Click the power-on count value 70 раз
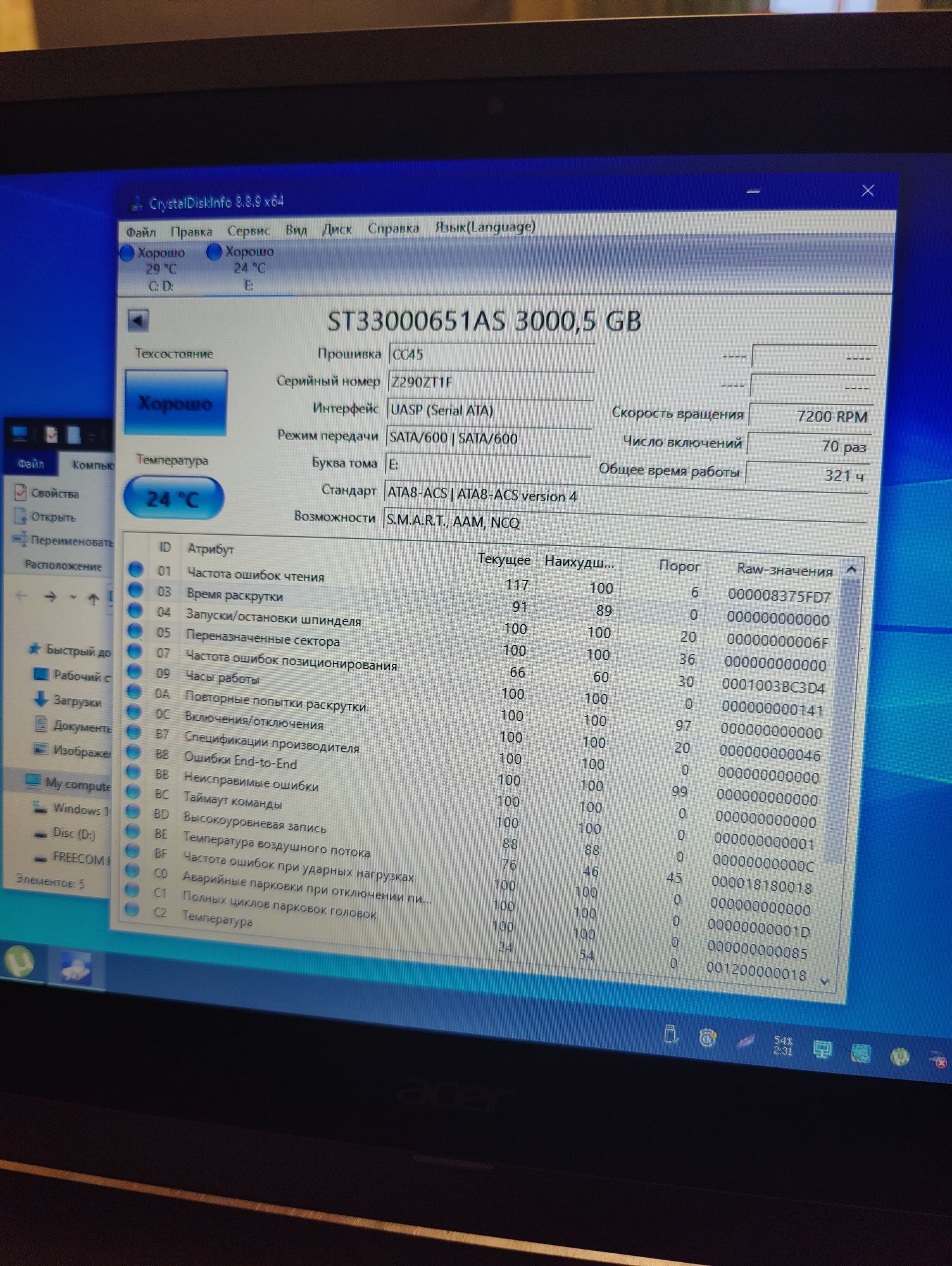The width and height of the screenshot is (952, 1266). tap(809, 445)
